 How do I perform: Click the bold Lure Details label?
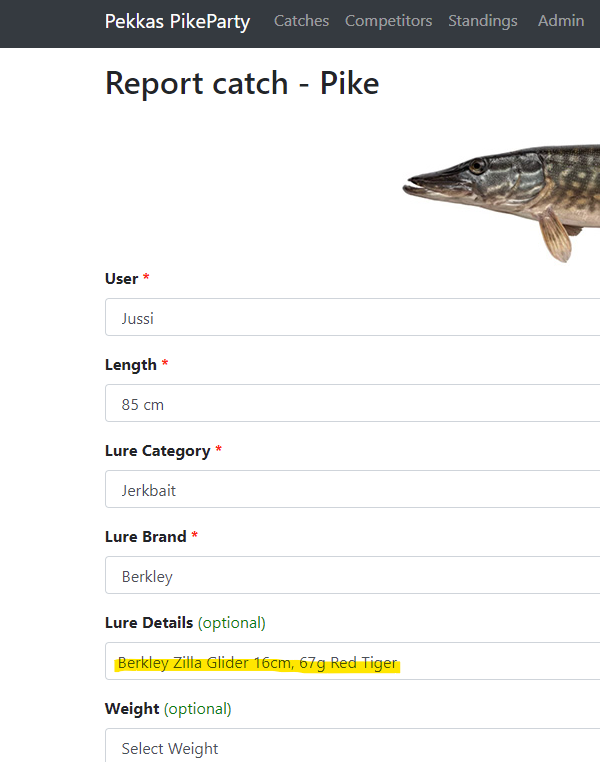148,623
